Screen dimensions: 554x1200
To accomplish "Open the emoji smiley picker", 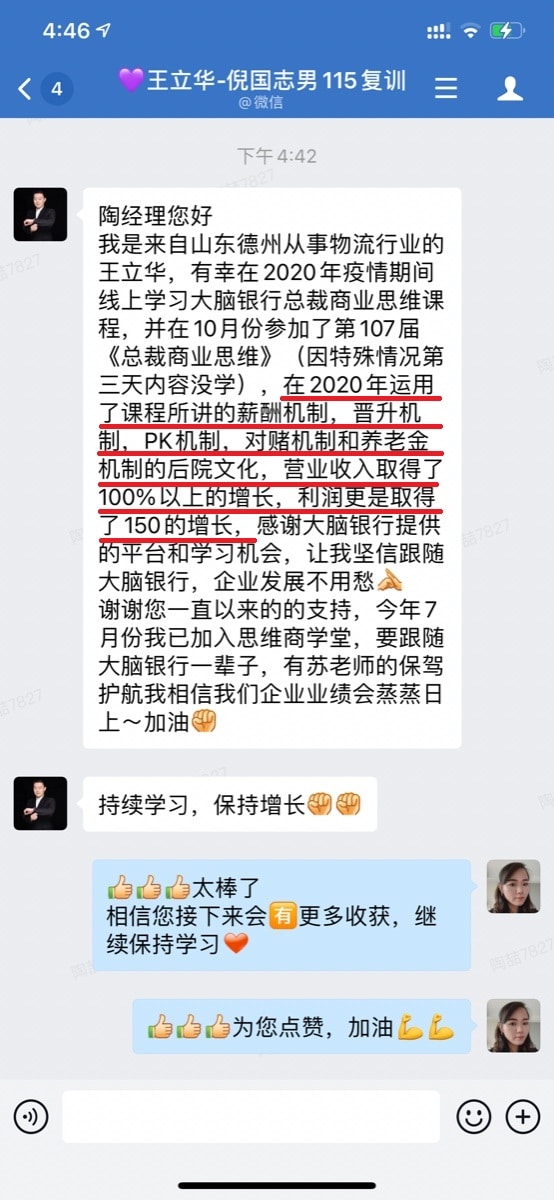I will pos(474,1116).
